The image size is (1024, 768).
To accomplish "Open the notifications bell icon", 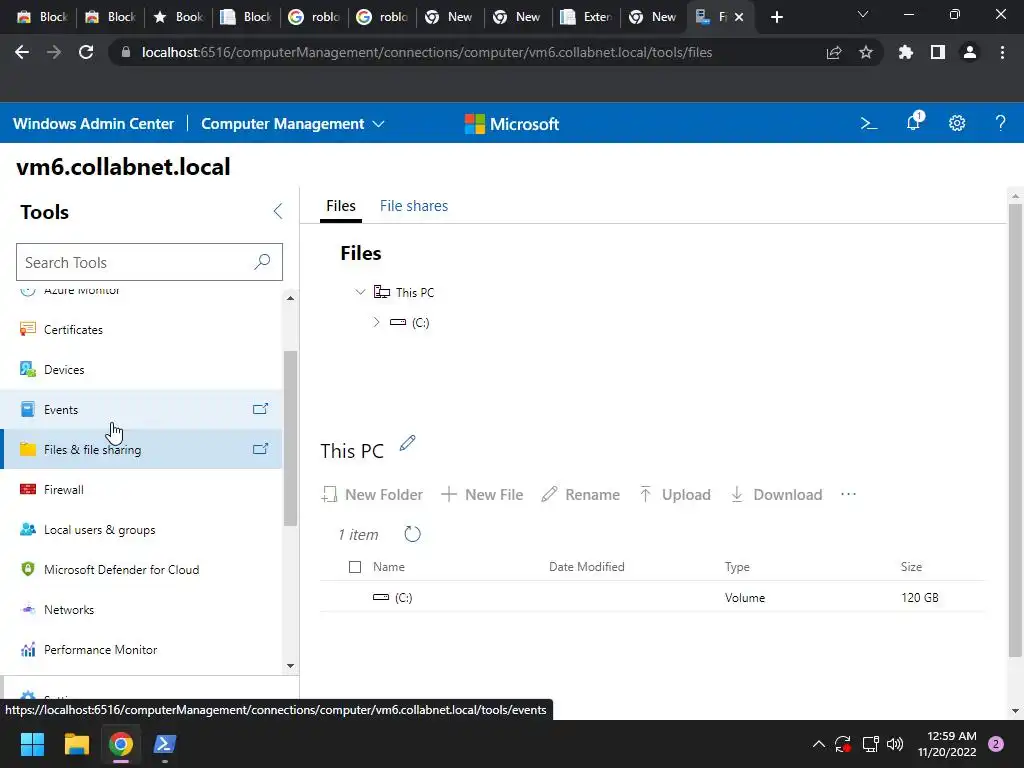I will point(914,121).
